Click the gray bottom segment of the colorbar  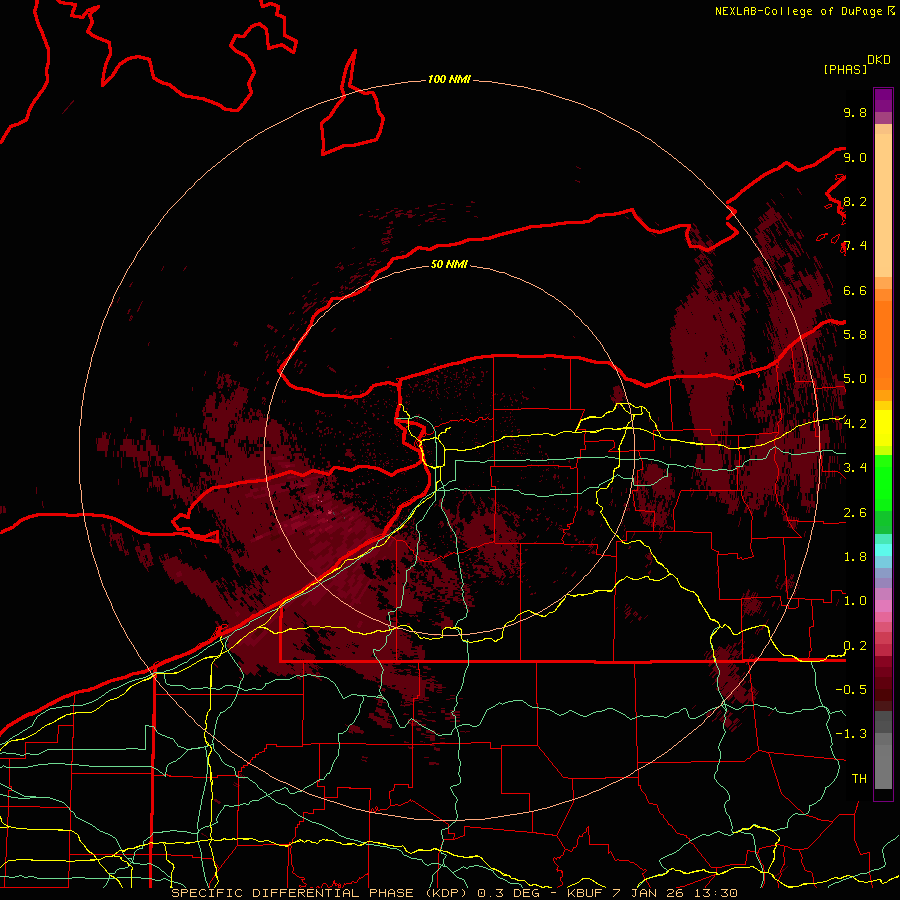(x=883, y=761)
